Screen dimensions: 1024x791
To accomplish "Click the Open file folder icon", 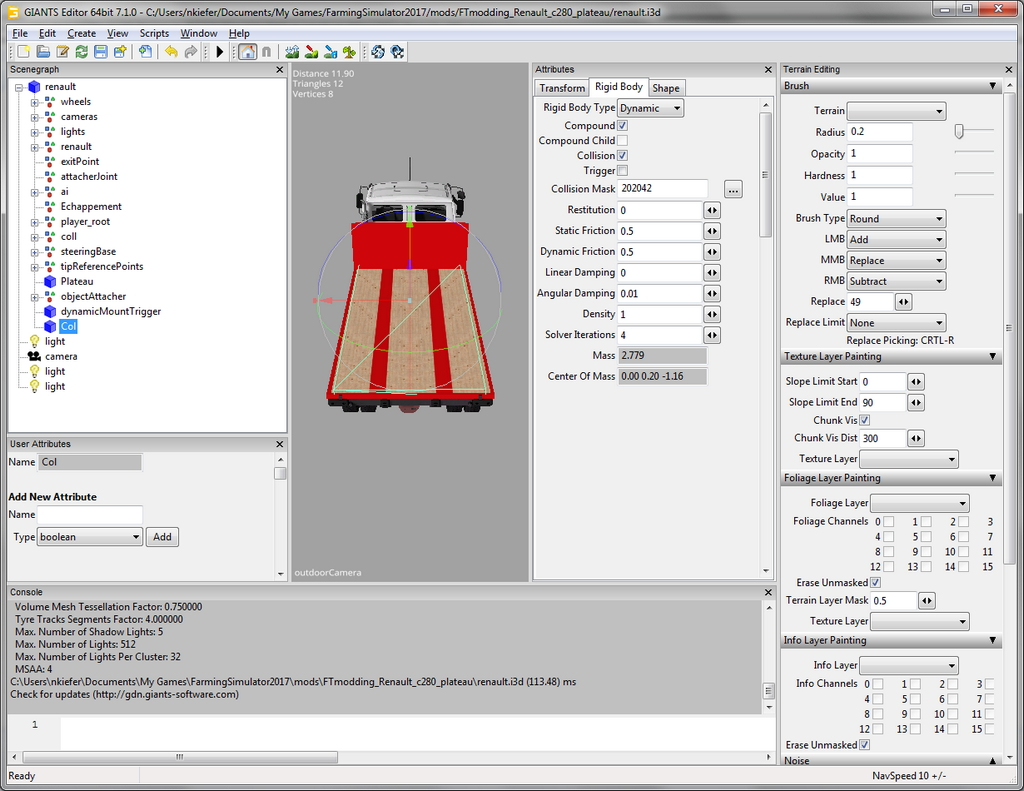I will [43, 52].
